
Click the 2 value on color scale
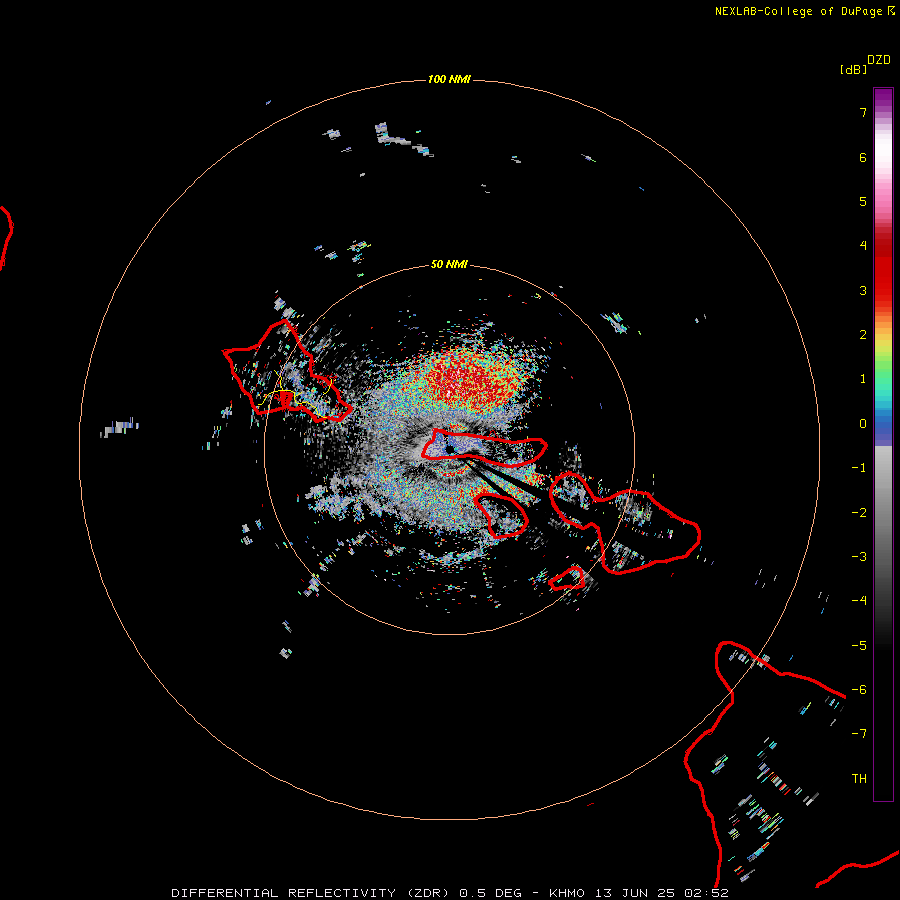863,335
